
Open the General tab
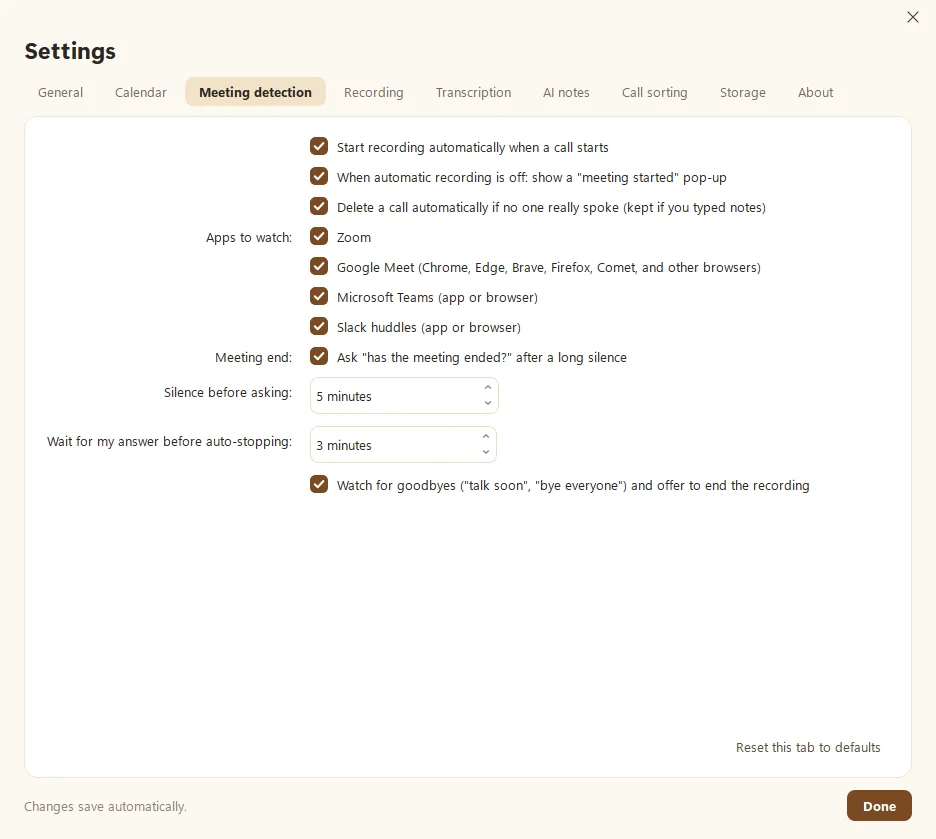(x=60, y=92)
